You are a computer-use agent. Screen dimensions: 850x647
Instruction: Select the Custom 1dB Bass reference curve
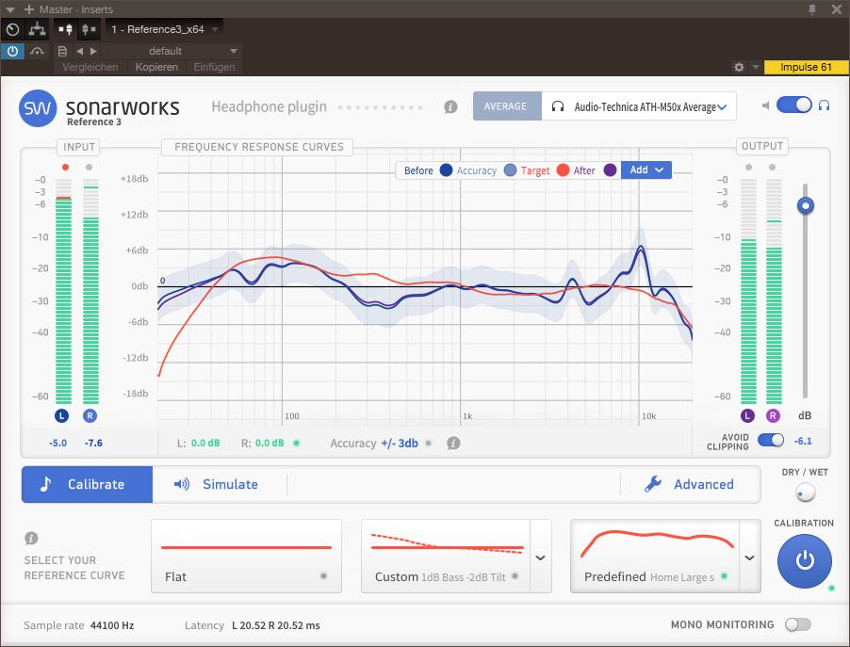point(446,556)
